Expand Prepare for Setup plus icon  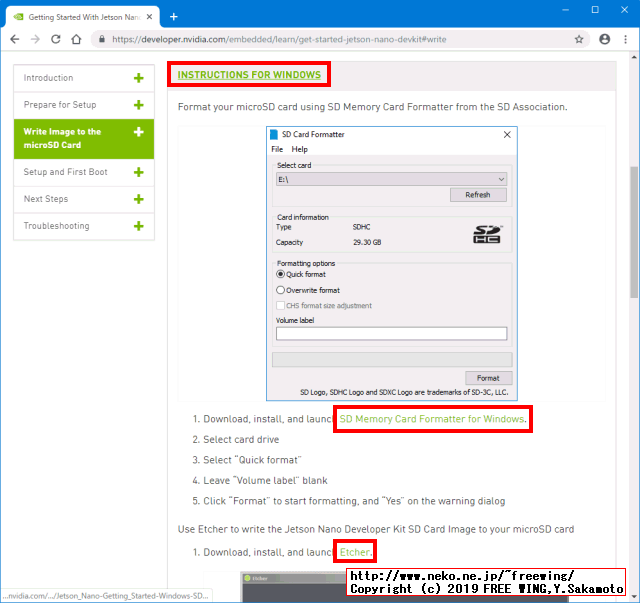[x=139, y=105]
